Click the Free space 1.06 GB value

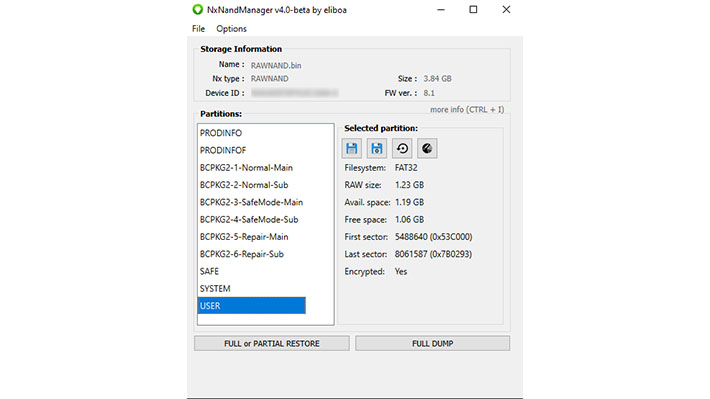[x=409, y=219]
